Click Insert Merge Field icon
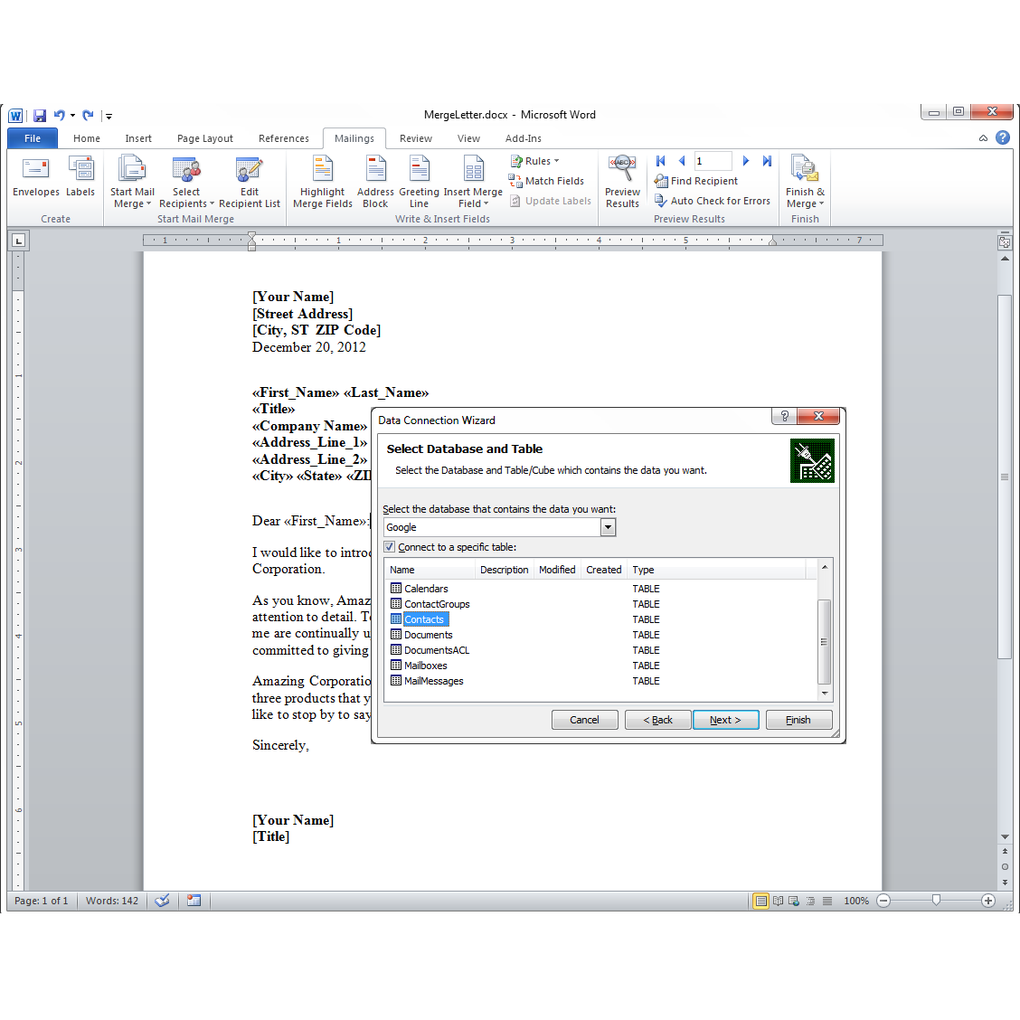1020x1020 pixels. pyautogui.click(x=473, y=169)
